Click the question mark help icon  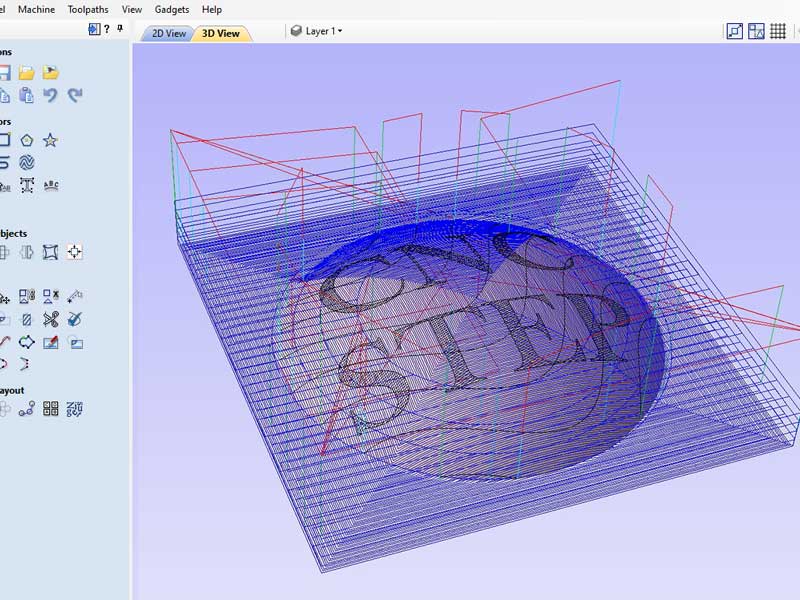click(x=106, y=30)
